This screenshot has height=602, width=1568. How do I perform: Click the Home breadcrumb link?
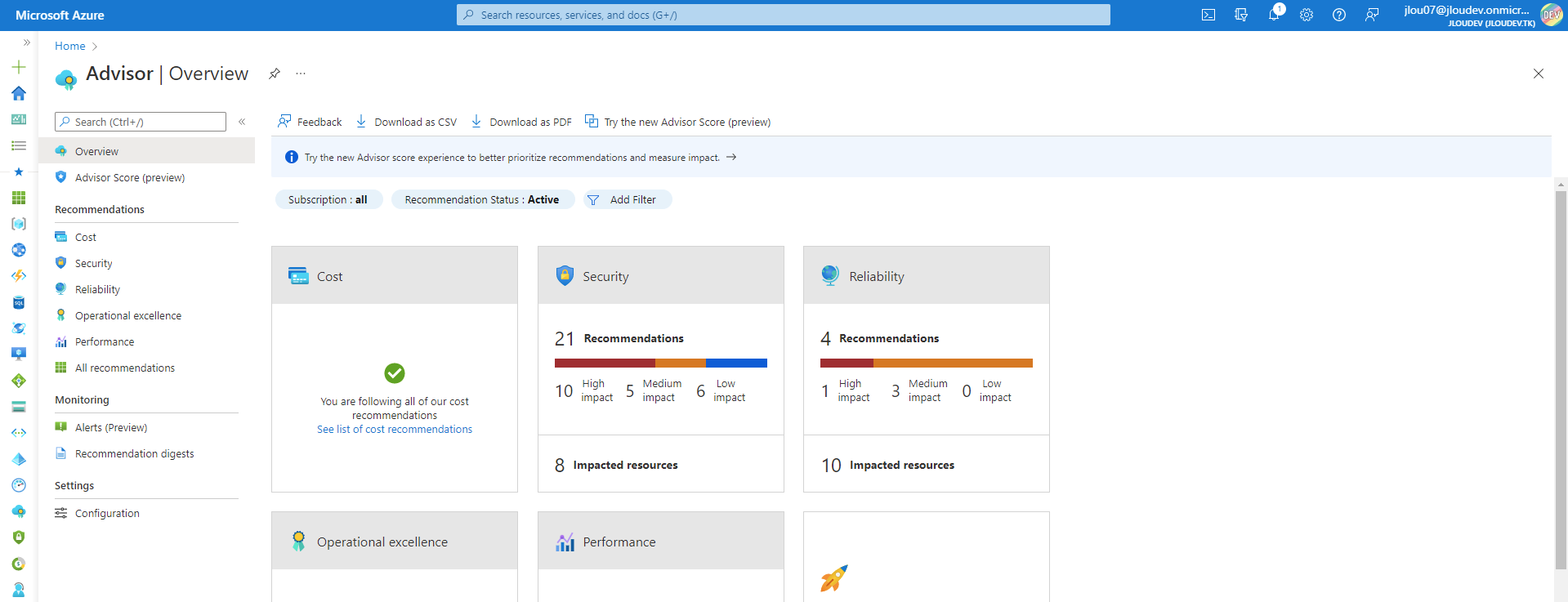(70, 46)
